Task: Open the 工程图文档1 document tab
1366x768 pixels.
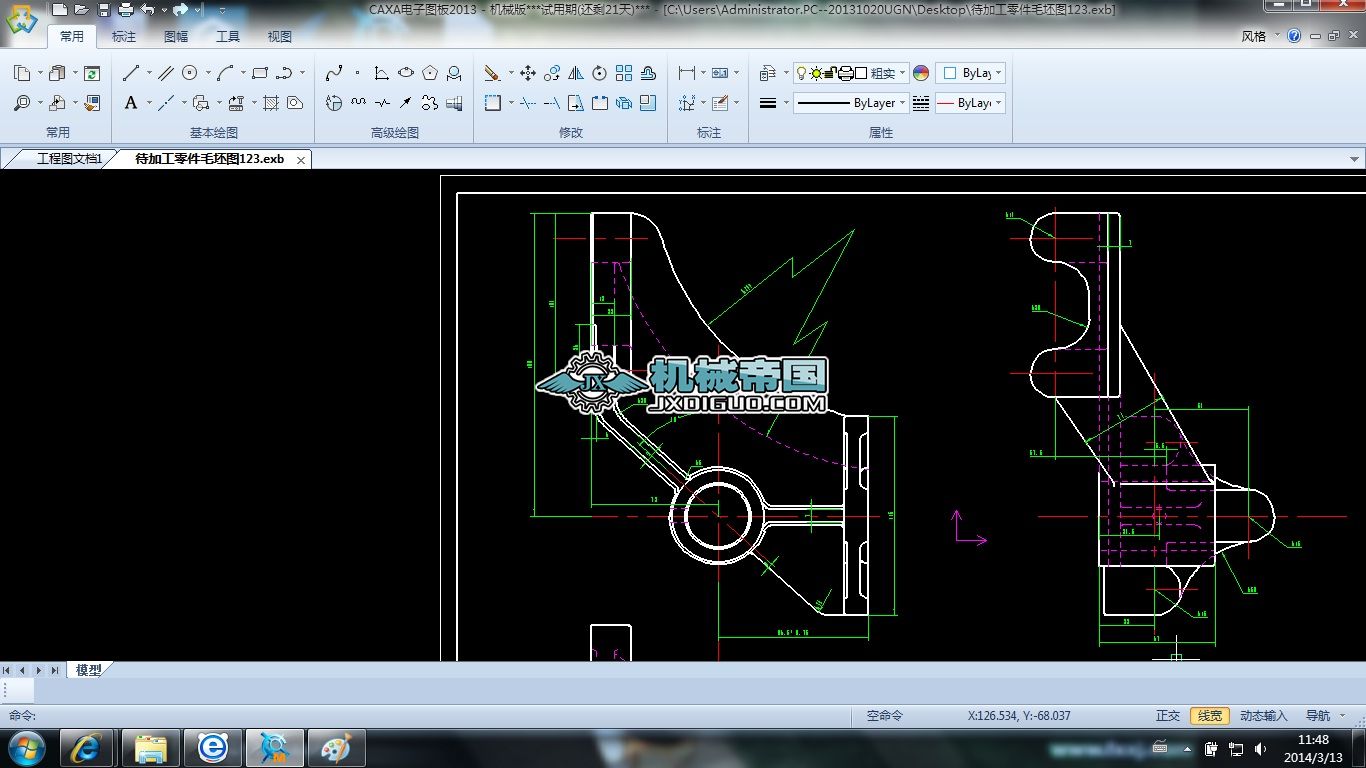Action: [68, 159]
